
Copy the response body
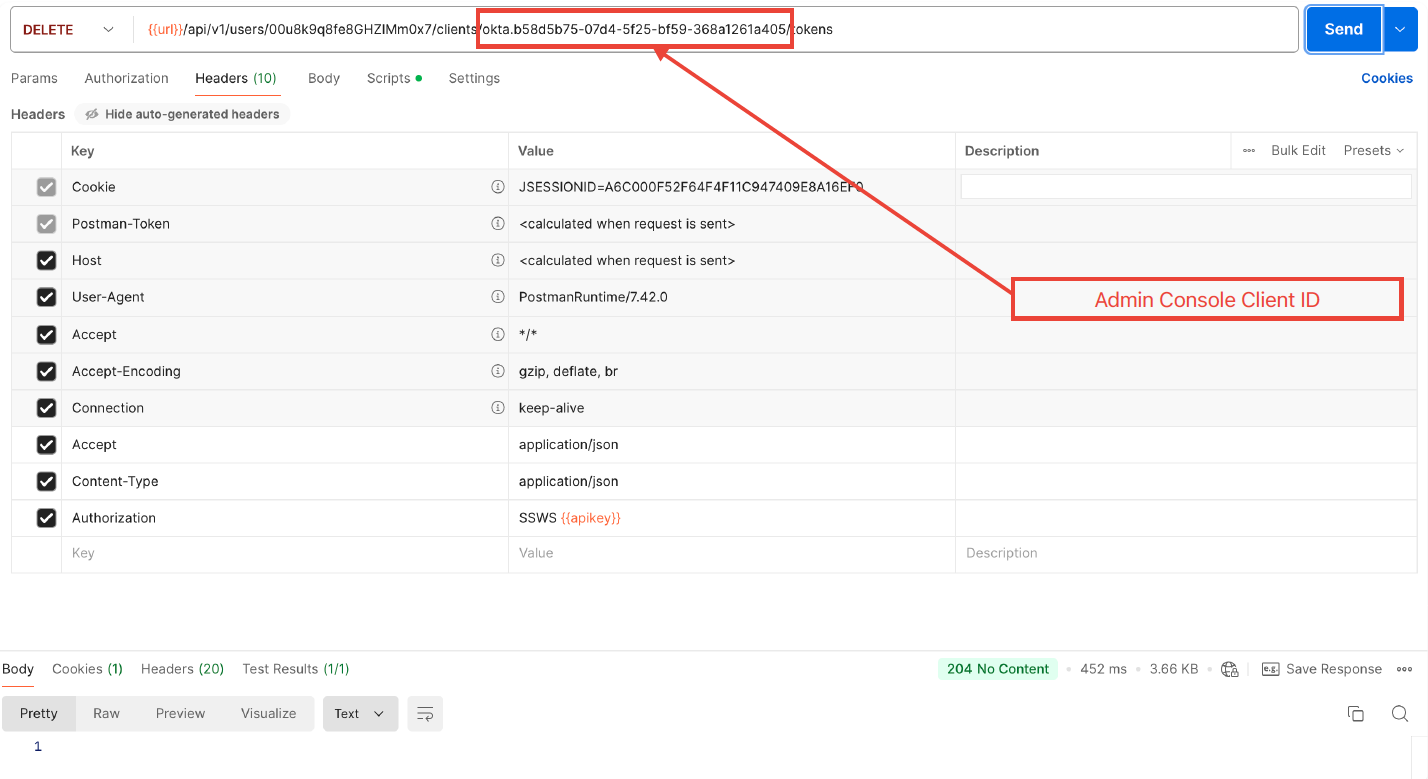pos(1355,713)
